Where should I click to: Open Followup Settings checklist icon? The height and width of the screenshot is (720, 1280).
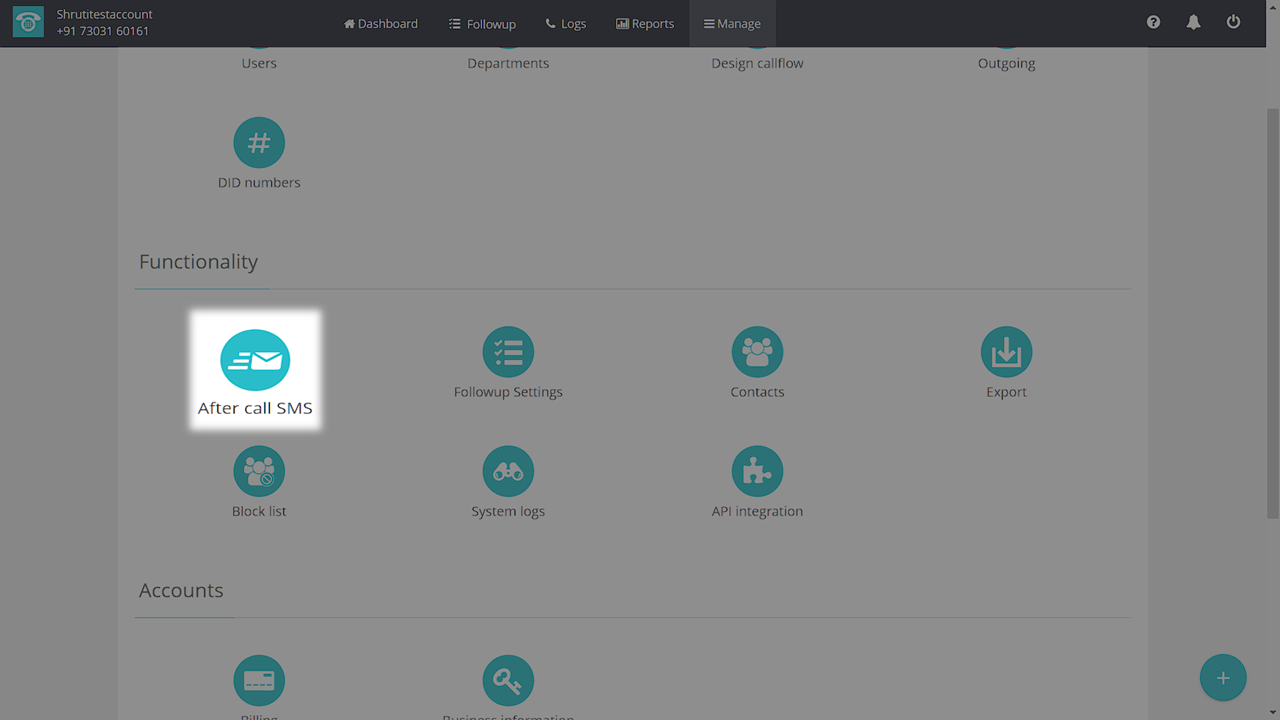(508, 352)
